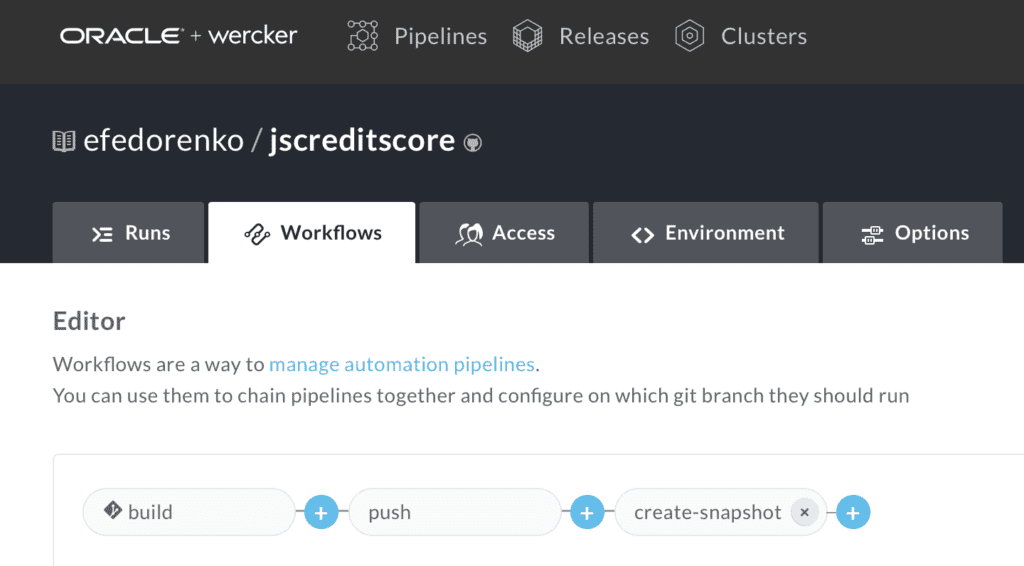Click the Environment angle-brackets icon
This screenshot has width=1024, height=566.
[x=643, y=235]
